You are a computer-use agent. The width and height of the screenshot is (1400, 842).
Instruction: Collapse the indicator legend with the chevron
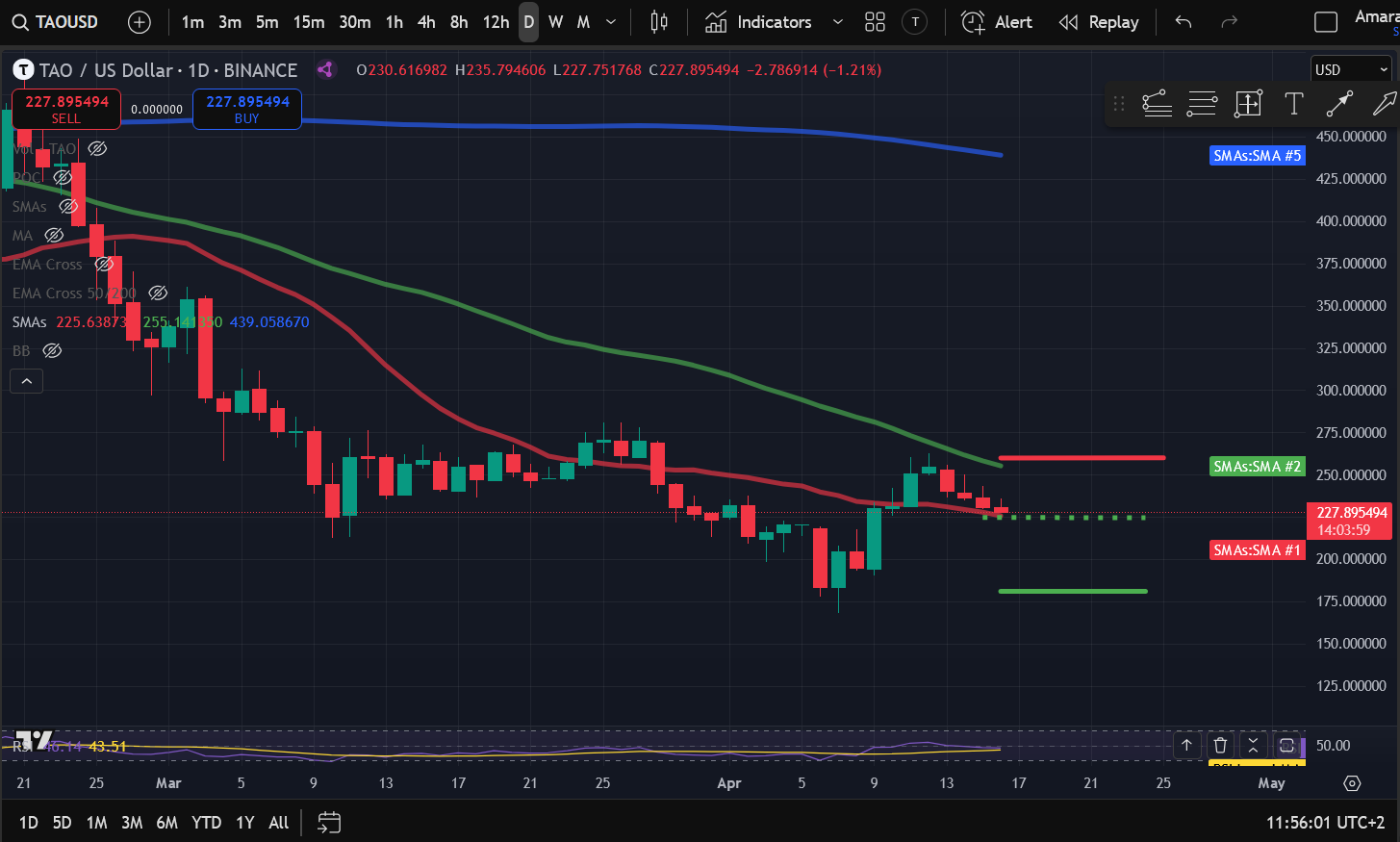(27, 381)
